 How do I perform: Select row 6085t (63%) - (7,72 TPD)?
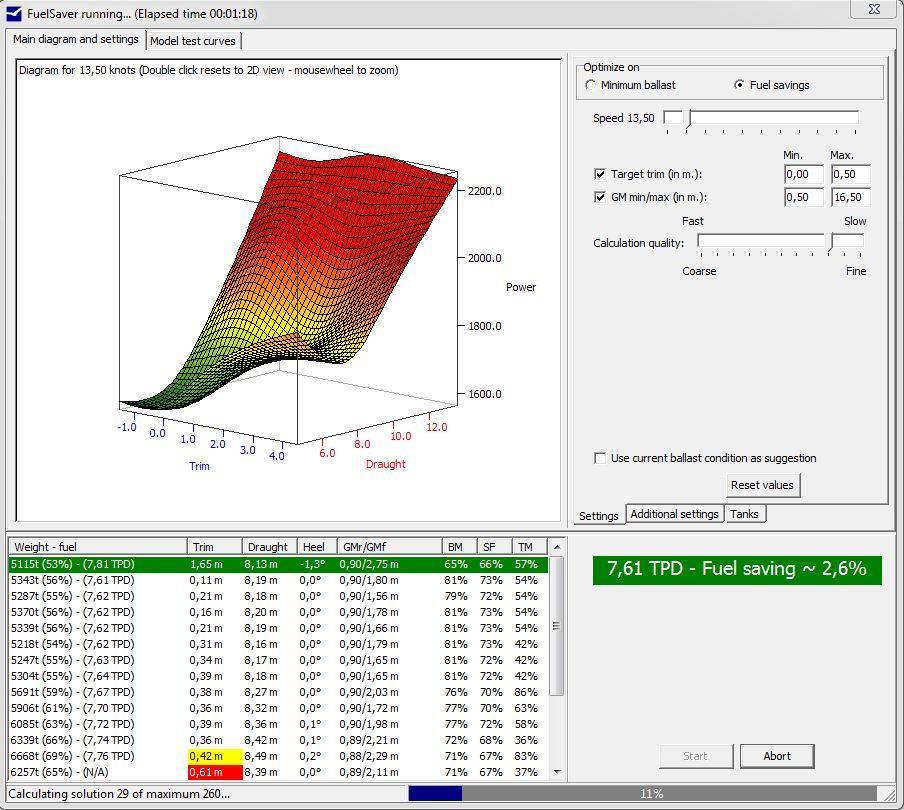[x=278, y=724]
